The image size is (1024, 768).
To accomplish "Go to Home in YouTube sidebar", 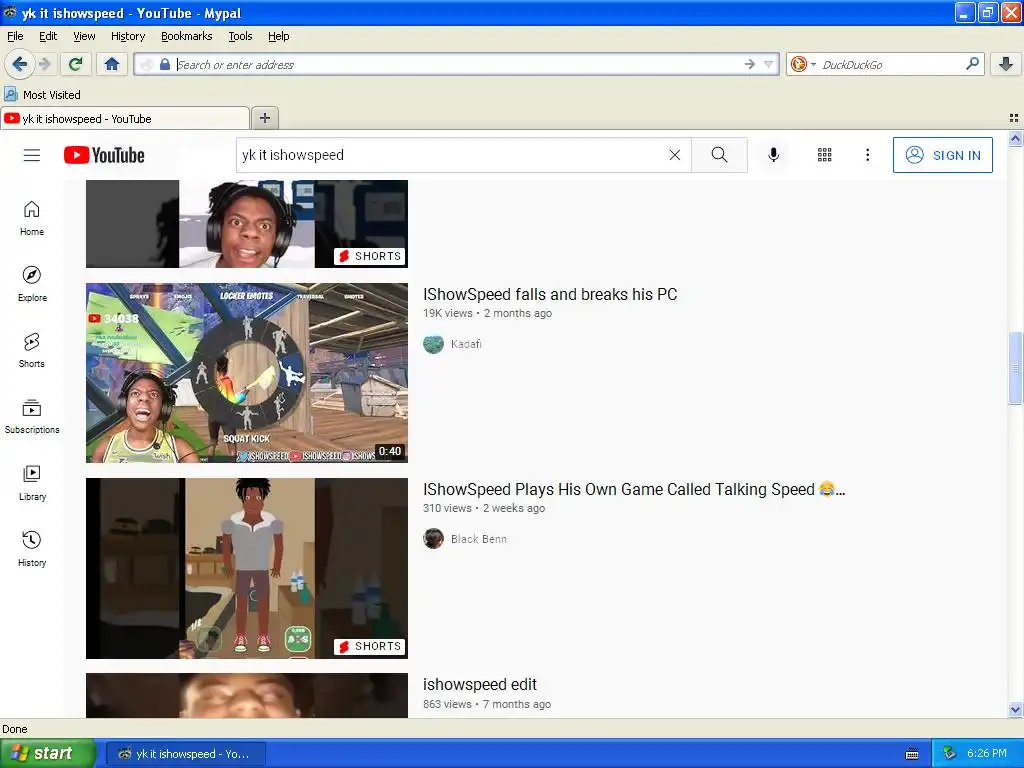I will 31,218.
